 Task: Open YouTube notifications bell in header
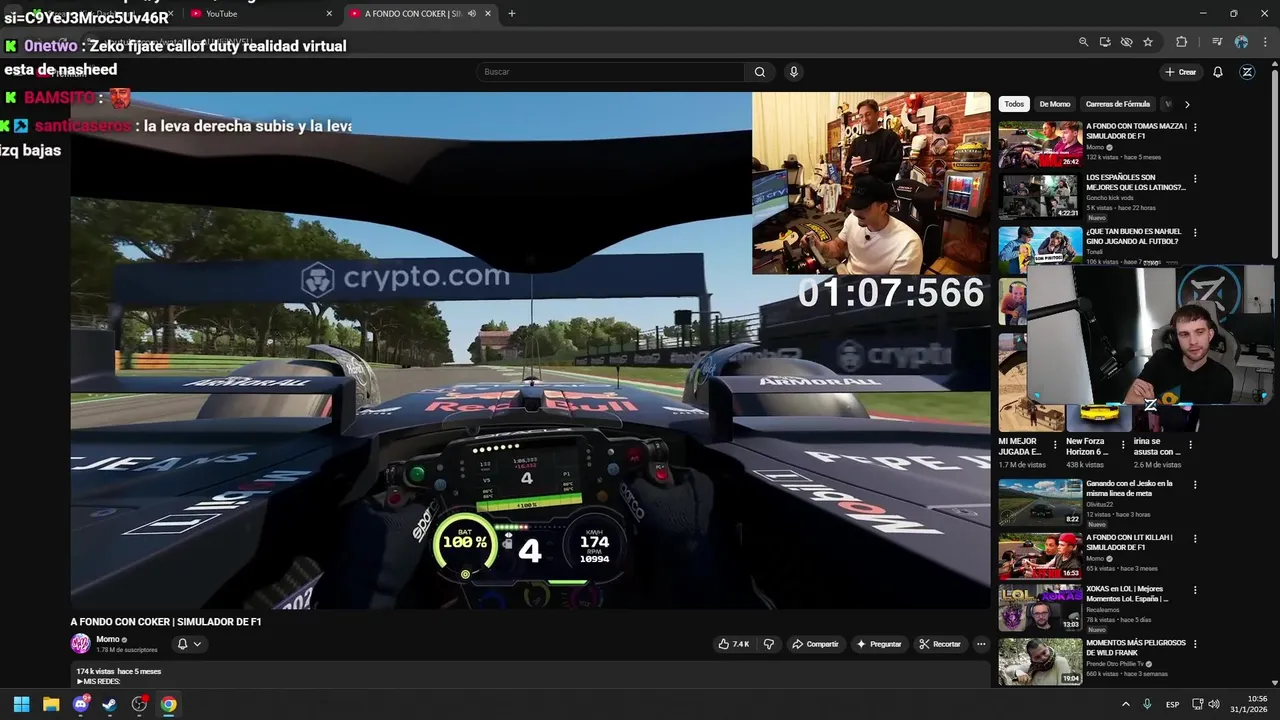[1218, 72]
